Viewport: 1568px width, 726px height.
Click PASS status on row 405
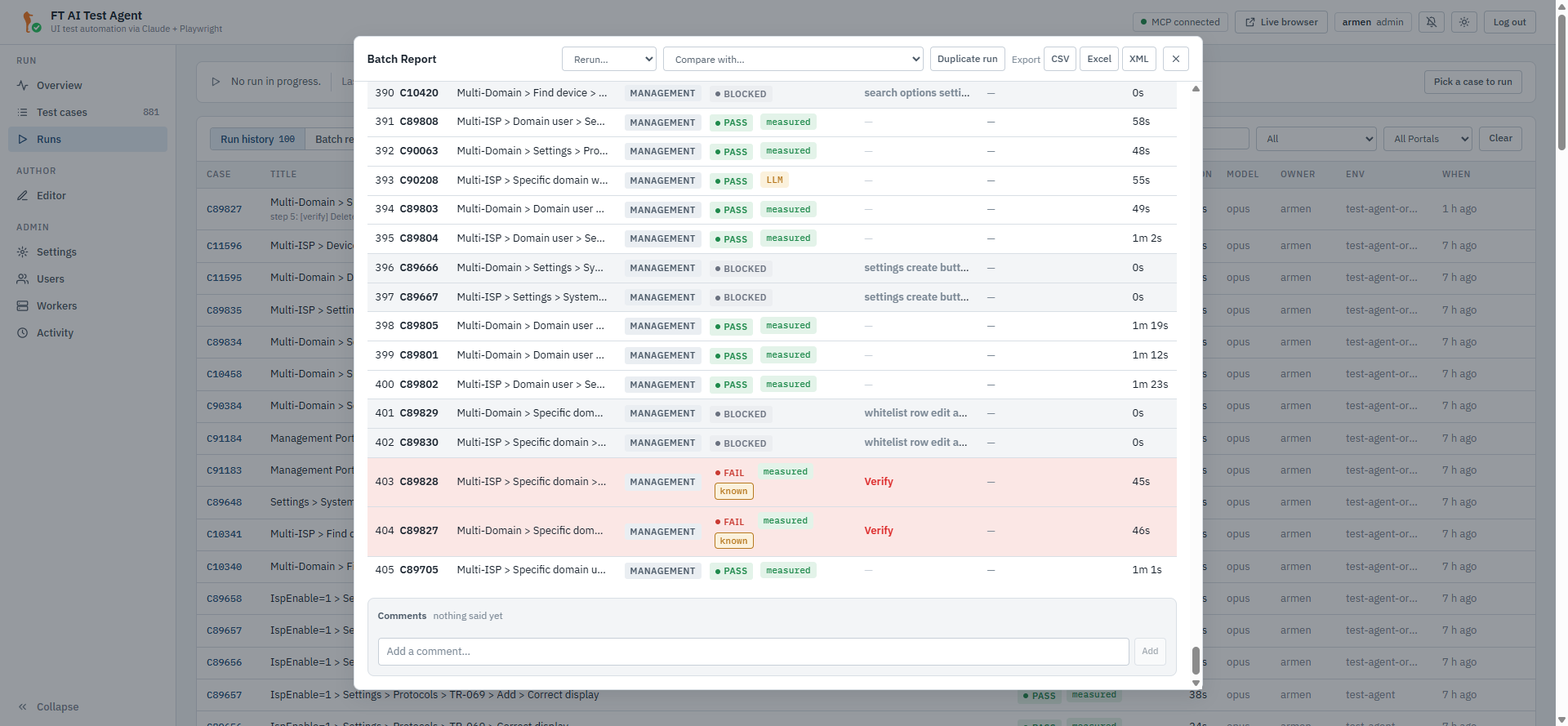click(731, 571)
